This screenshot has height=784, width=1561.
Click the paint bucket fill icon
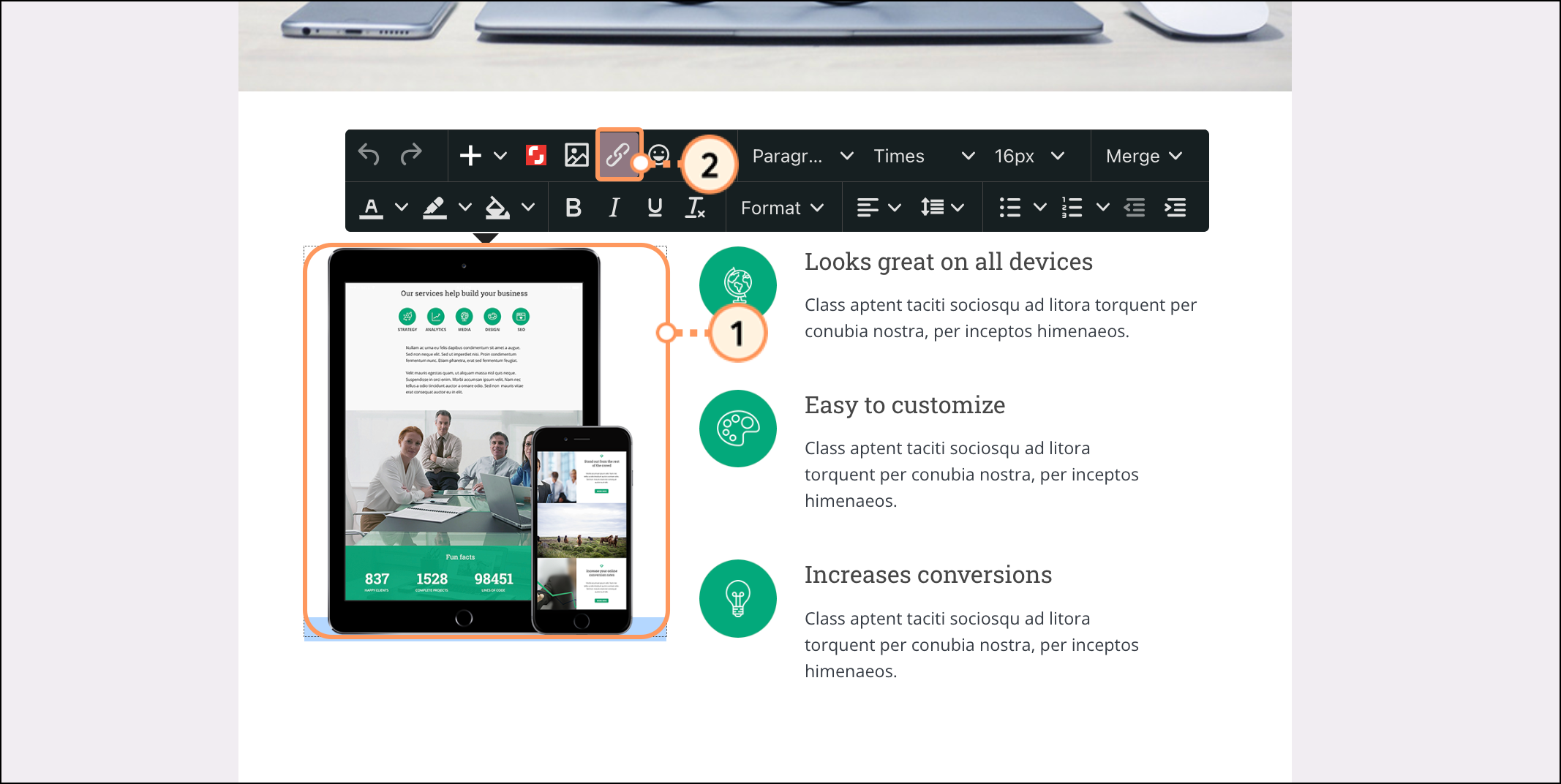(x=497, y=208)
